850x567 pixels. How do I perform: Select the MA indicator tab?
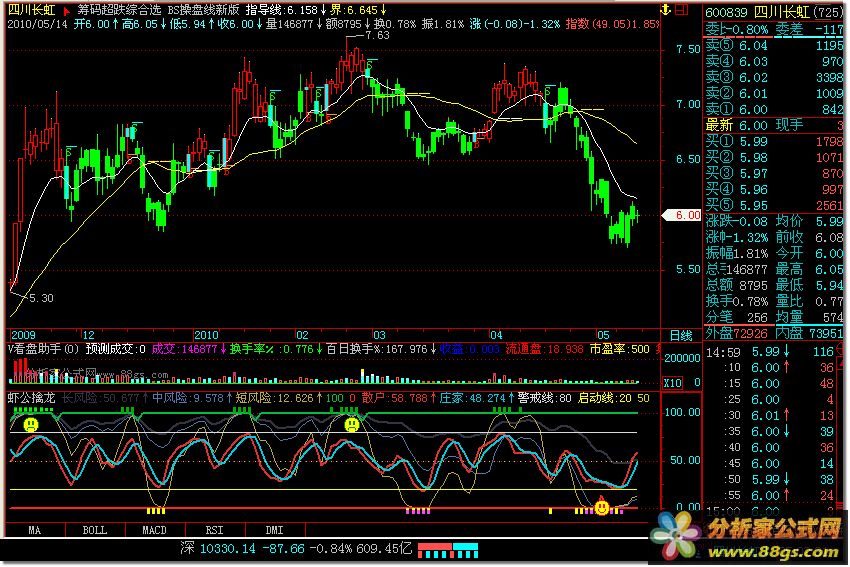(35, 528)
